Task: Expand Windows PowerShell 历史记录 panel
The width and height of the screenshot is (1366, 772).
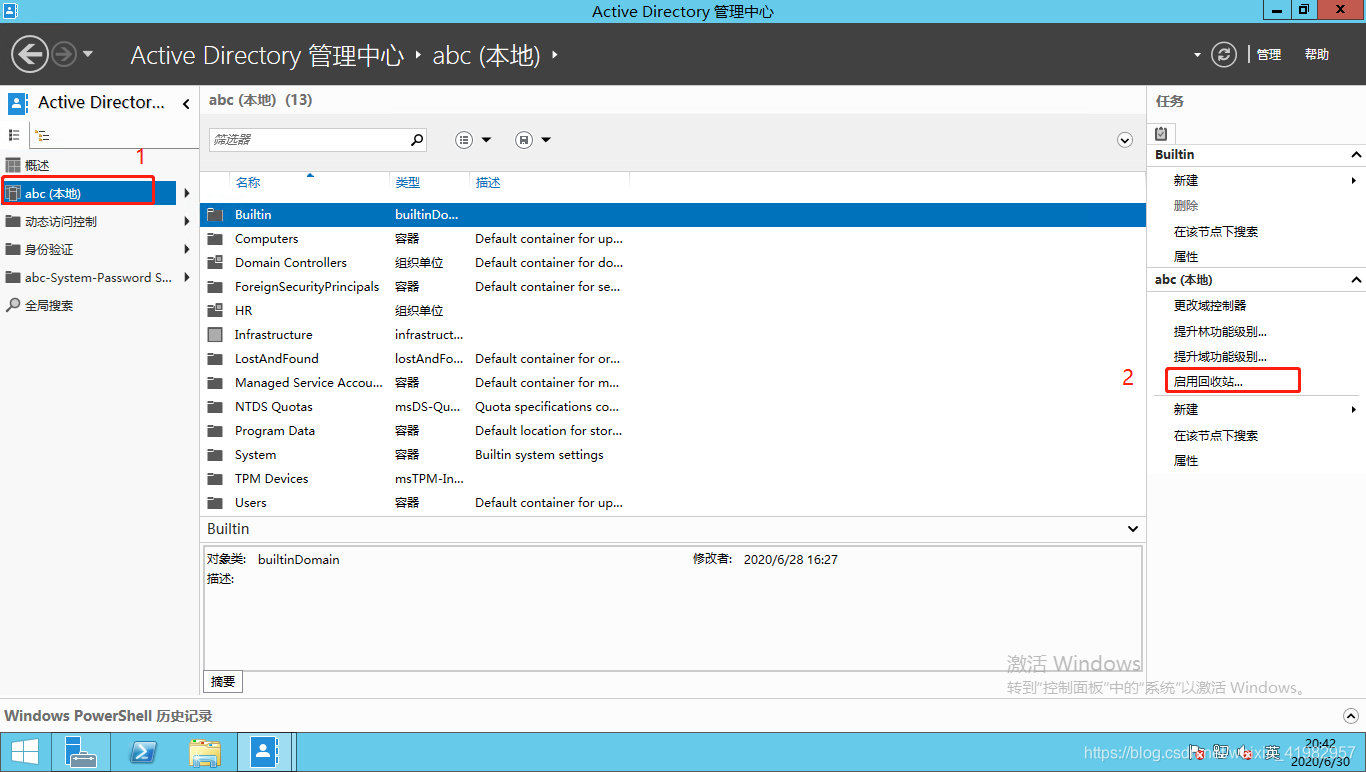Action: point(1351,716)
